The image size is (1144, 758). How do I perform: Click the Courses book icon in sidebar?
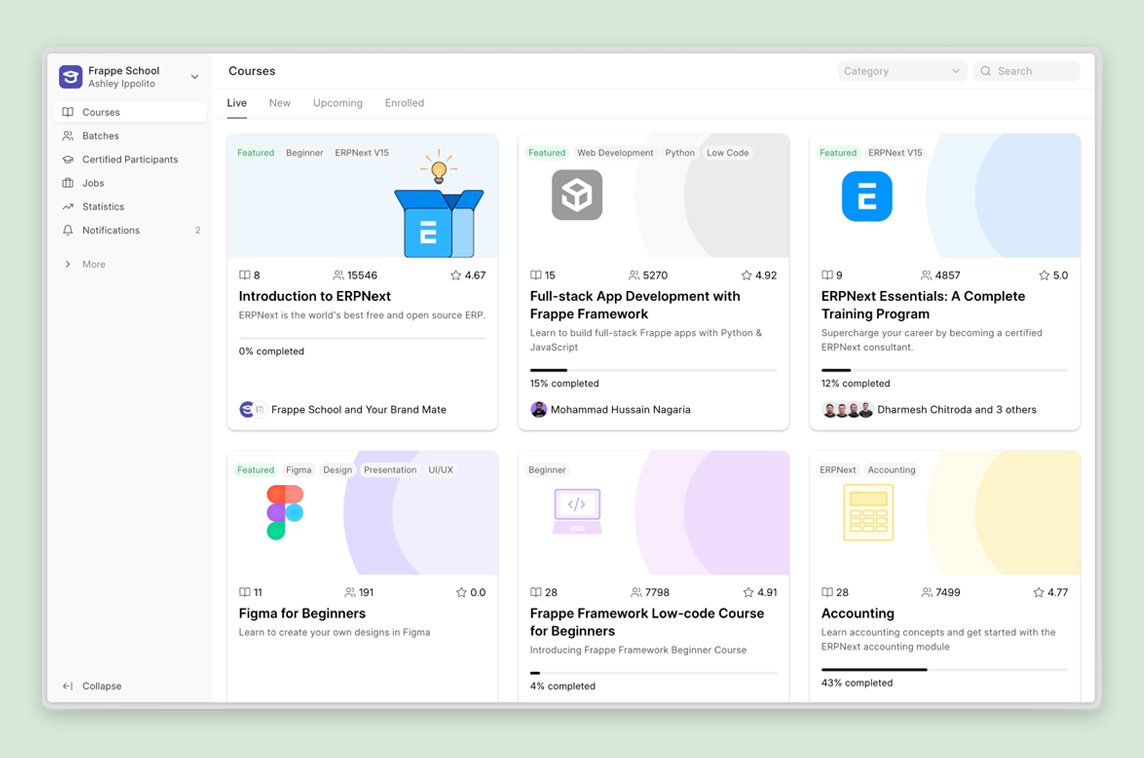(68, 112)
